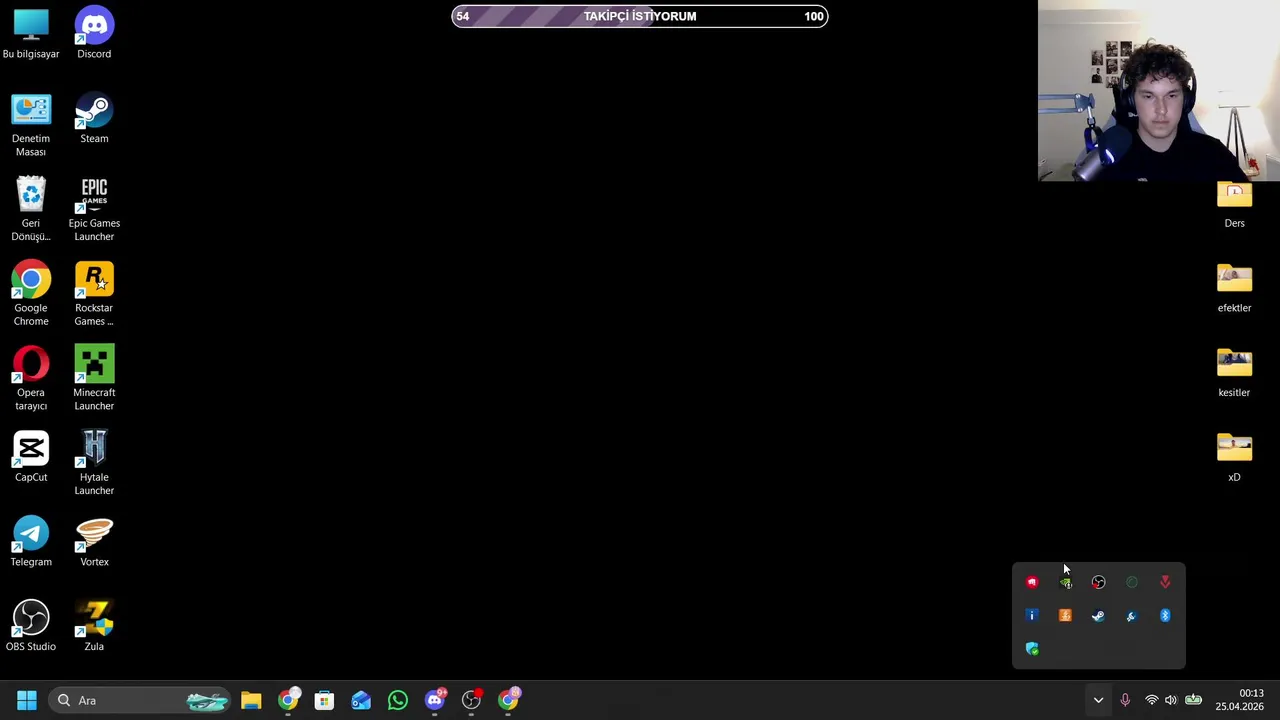1280x720 pixels.
Task: Open the Outlook mail taskbar icon
Action: tap(361, 700)
